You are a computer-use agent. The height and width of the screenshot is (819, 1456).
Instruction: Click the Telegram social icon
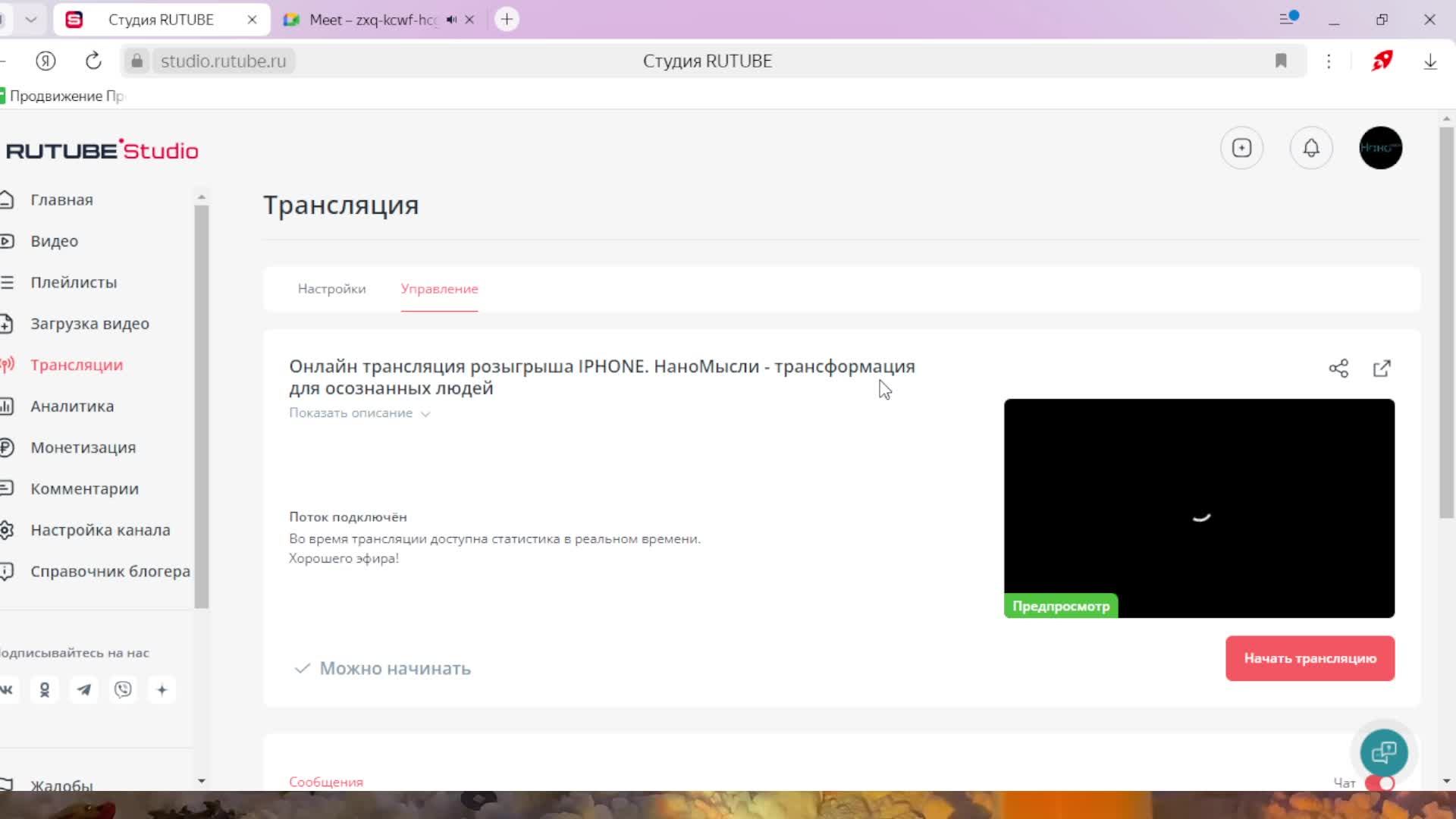84,689
